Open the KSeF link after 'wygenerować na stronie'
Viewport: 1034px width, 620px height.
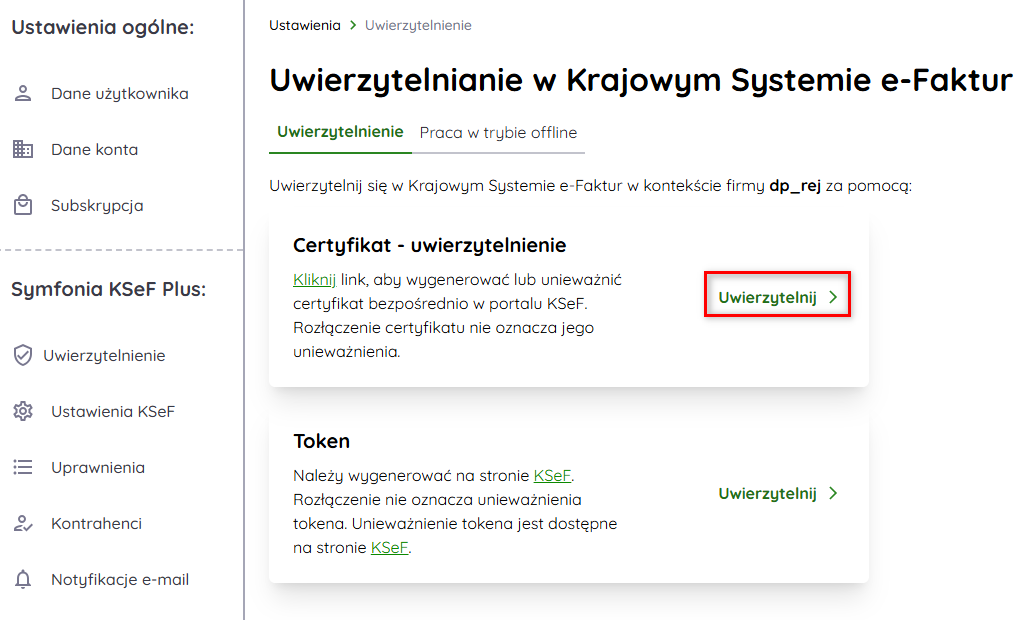553,476
